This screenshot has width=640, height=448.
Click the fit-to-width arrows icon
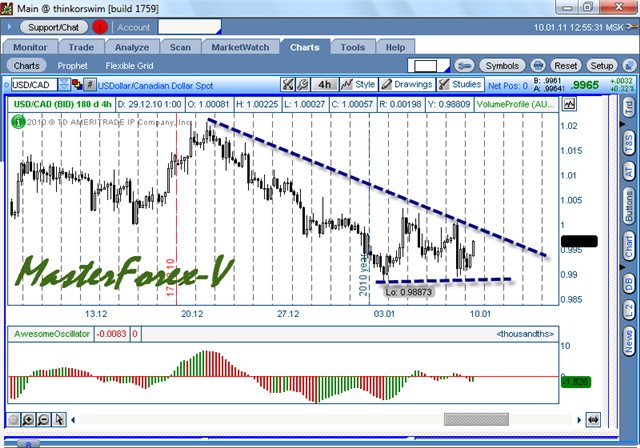[593, 419]
